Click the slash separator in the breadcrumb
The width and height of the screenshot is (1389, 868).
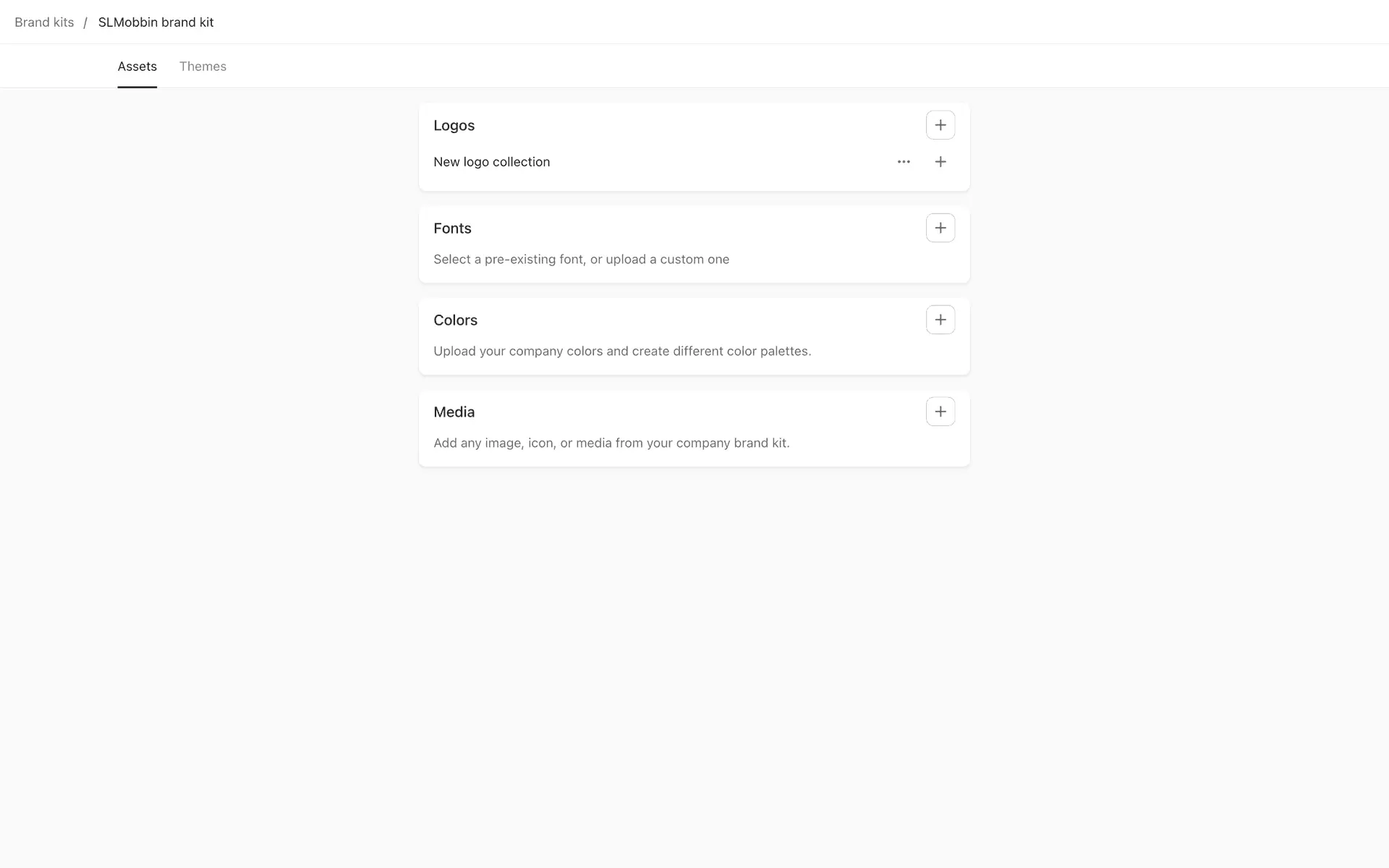click(85, 23)
